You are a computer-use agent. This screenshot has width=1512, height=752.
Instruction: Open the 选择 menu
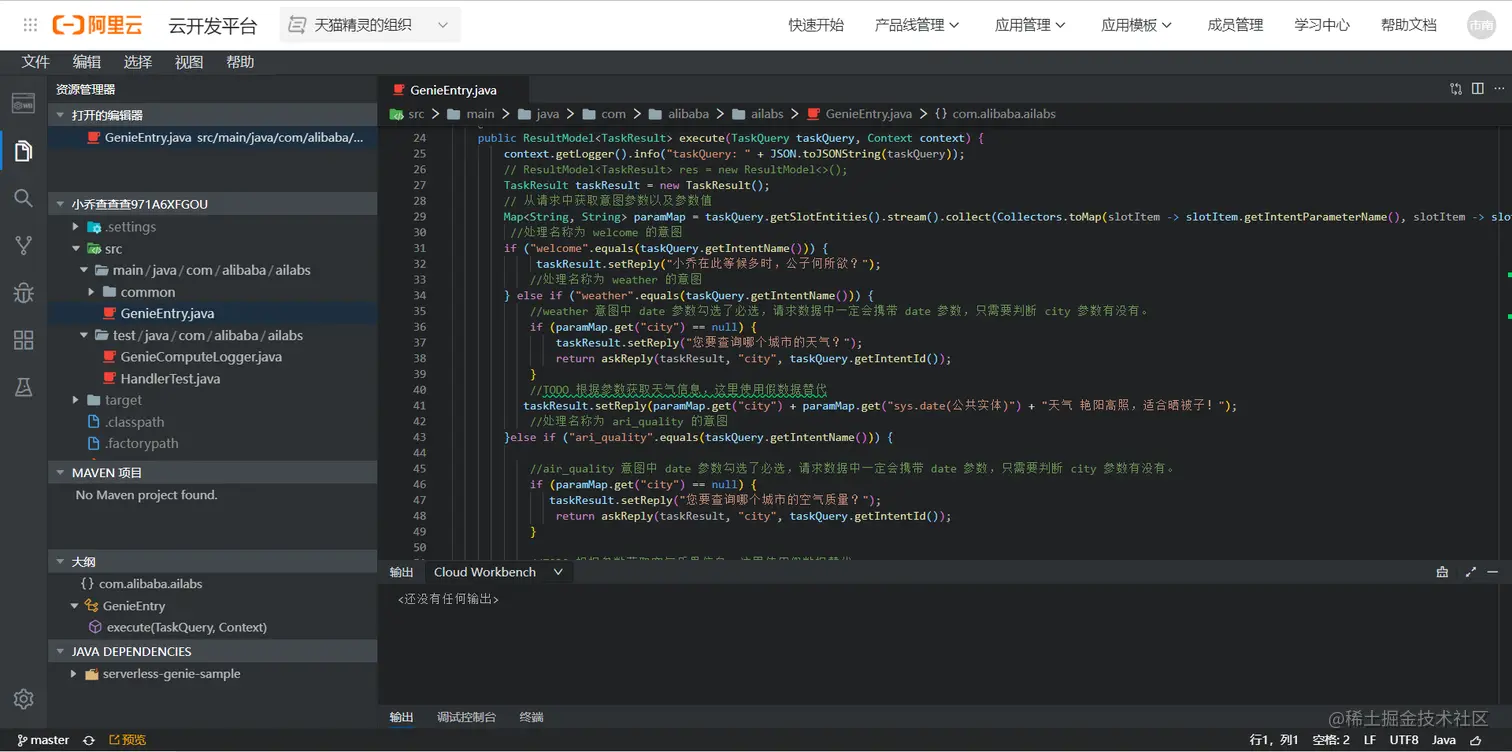(138, 62)
